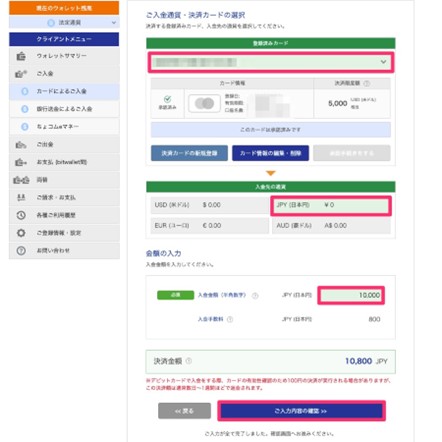Click help icon beside 入金手数料
The height and width of the screenshot is (442, 442).
tap(230, 319)
